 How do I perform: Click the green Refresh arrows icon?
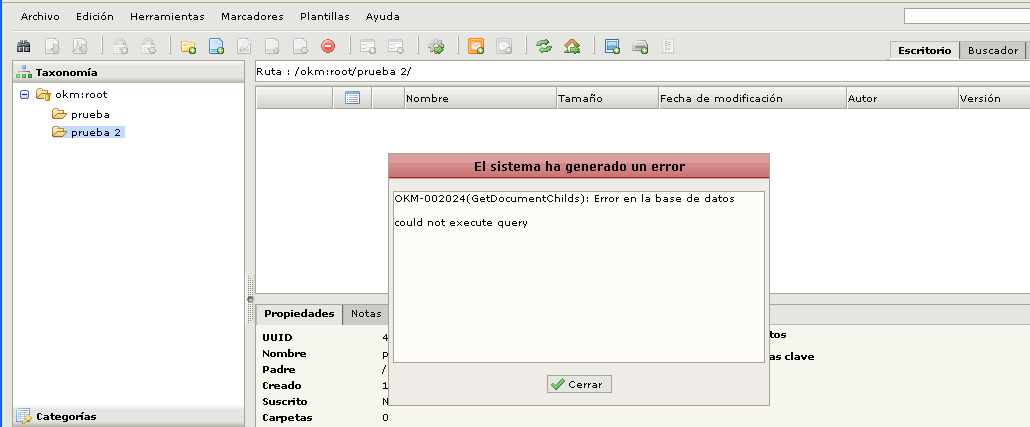544,47
